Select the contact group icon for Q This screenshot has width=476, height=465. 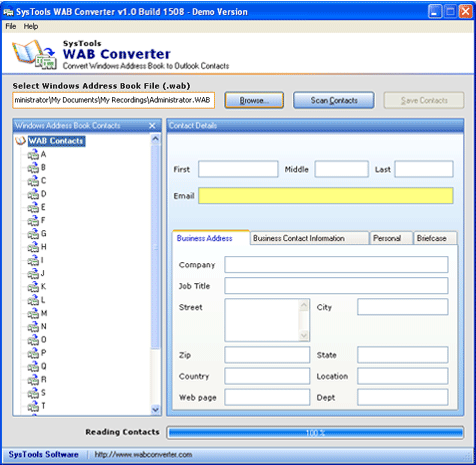point(33,366)
